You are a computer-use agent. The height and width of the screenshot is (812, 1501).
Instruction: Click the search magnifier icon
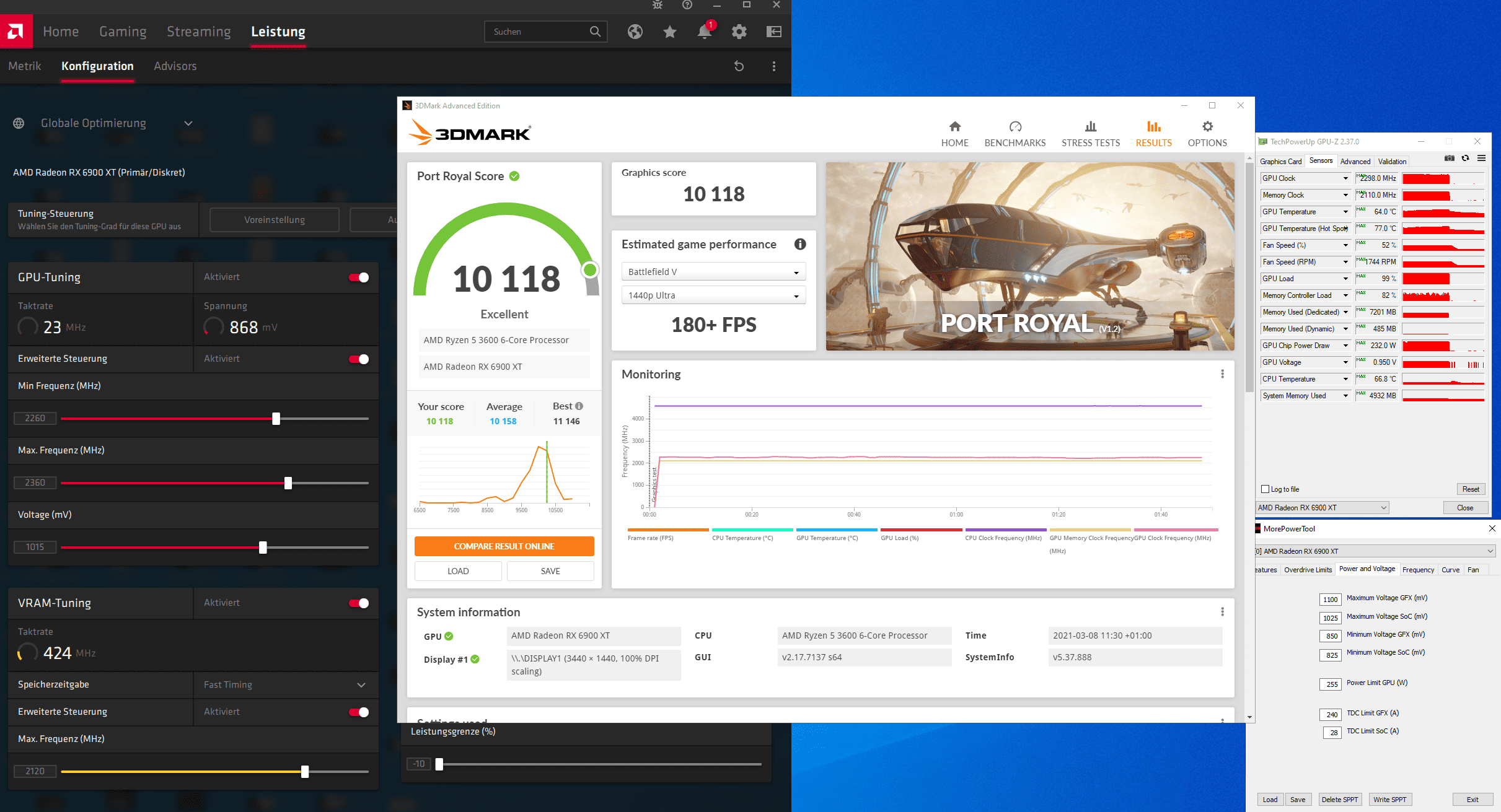click(x=595, y=32)
